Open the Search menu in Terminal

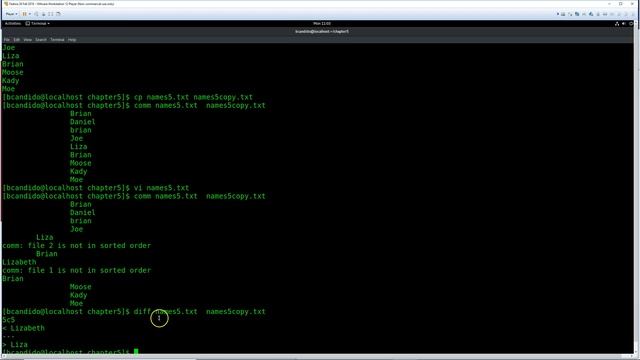coord(41,40)
